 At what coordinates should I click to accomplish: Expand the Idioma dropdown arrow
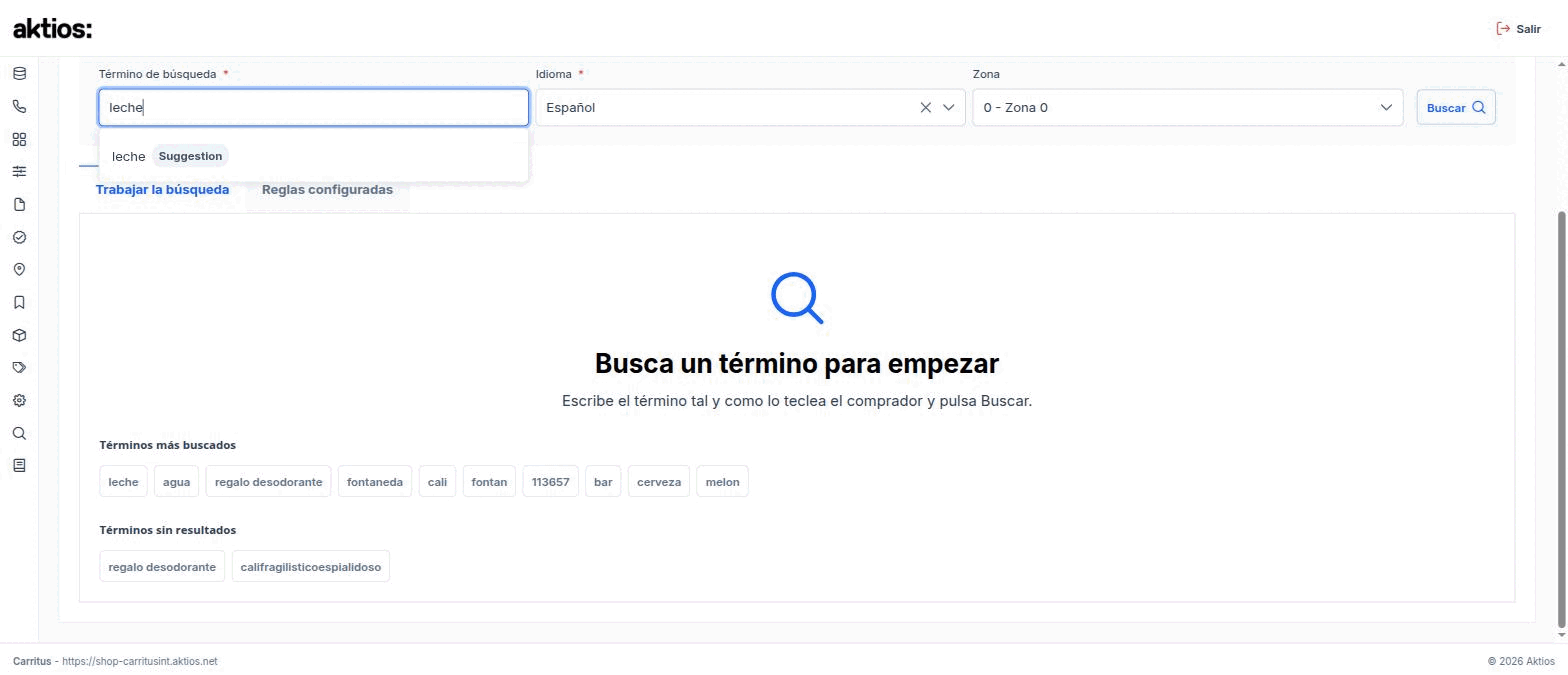[x=948, y=107]
